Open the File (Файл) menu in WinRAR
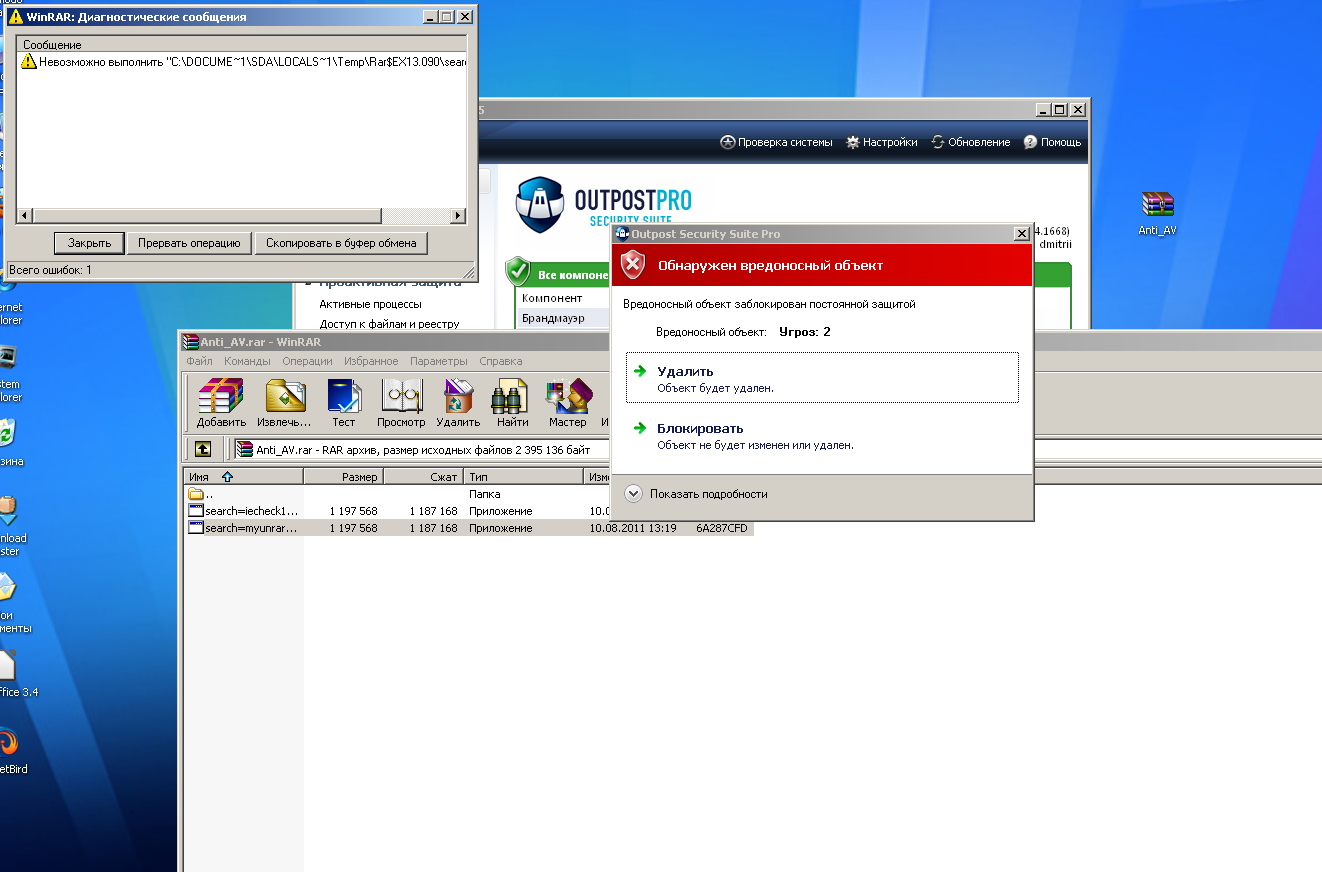Image resolution: width=1322 pixels, height=872 pixels. tap(199, 361)
